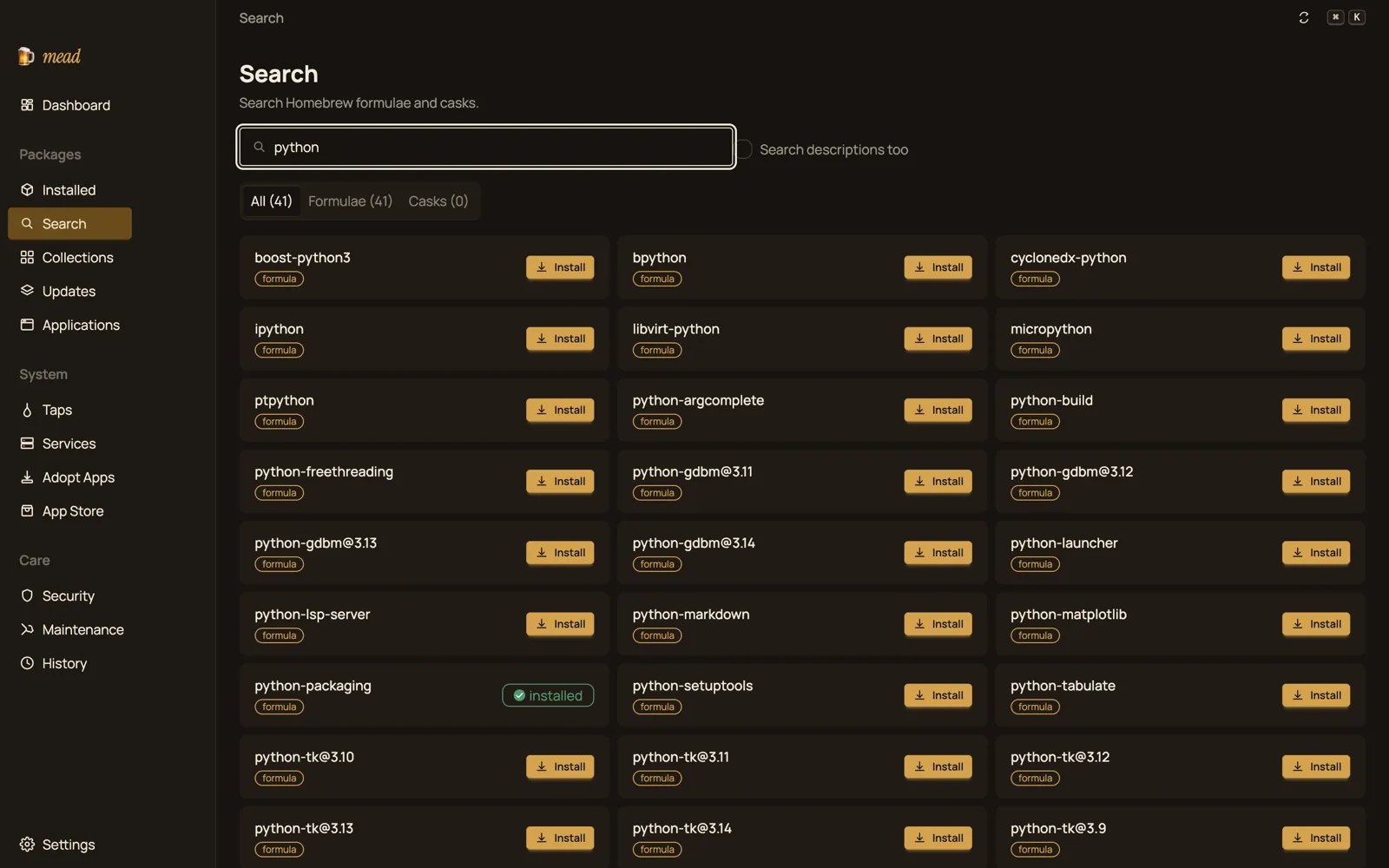Go to the Updates section
1389x868 pixels.
point(69,292)
